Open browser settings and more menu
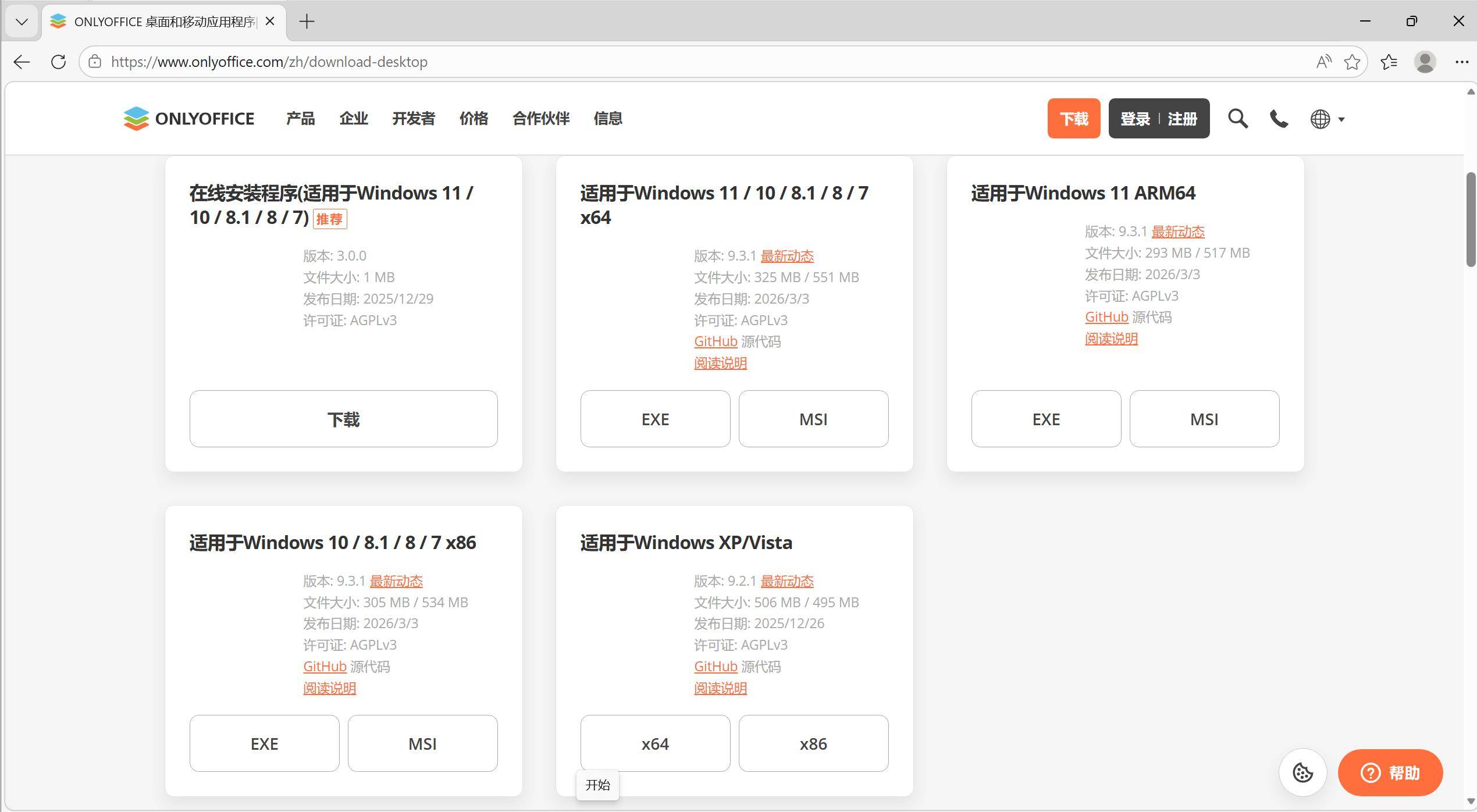 (1461, 62)
